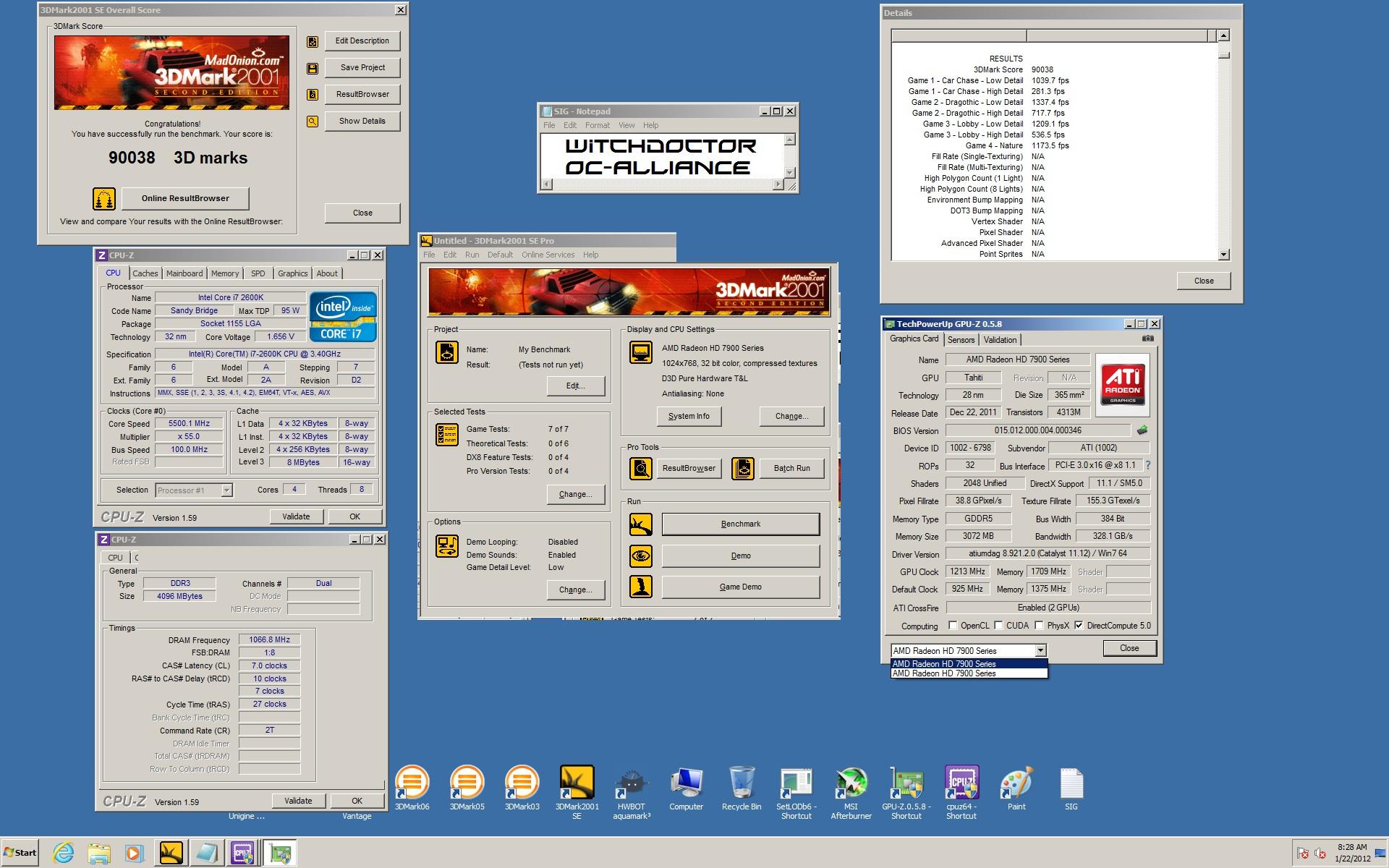The image size is (1389, 868).
Task: Open the 3DMark05 desktop shortcut
Action: pyautogui.click(x=467, y=788)
